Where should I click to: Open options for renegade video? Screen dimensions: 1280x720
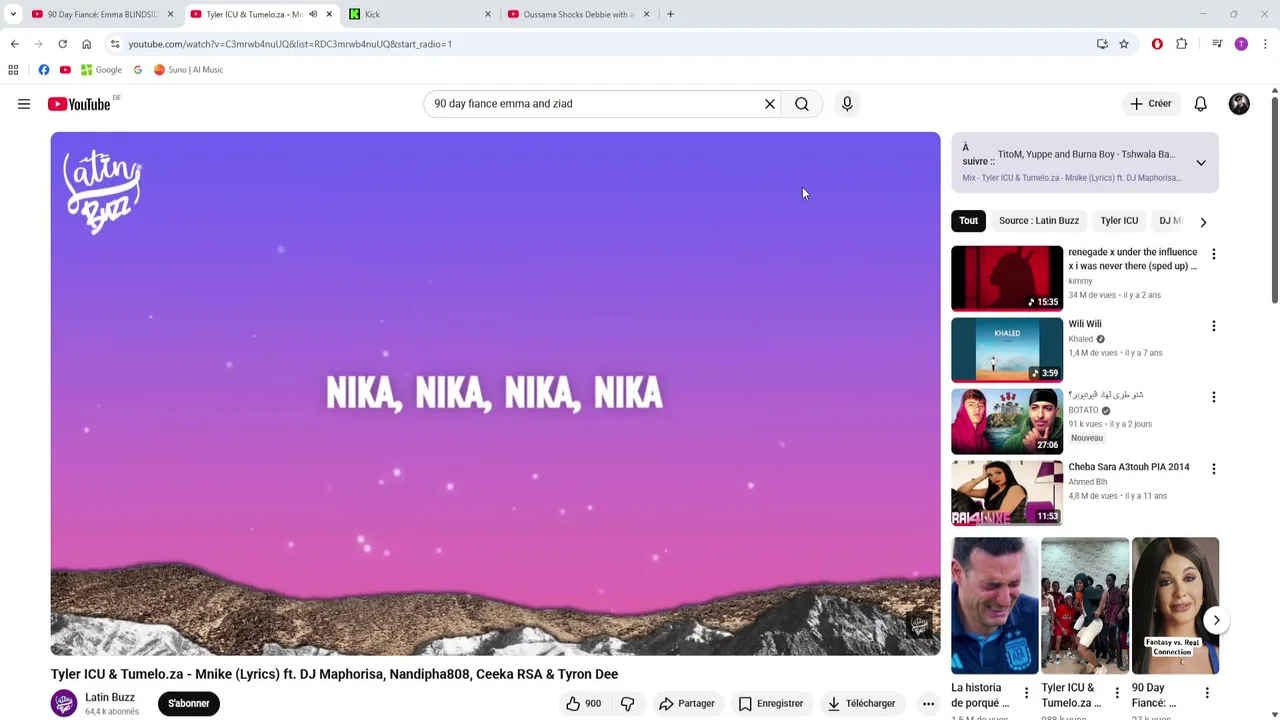coord(1214,254)
